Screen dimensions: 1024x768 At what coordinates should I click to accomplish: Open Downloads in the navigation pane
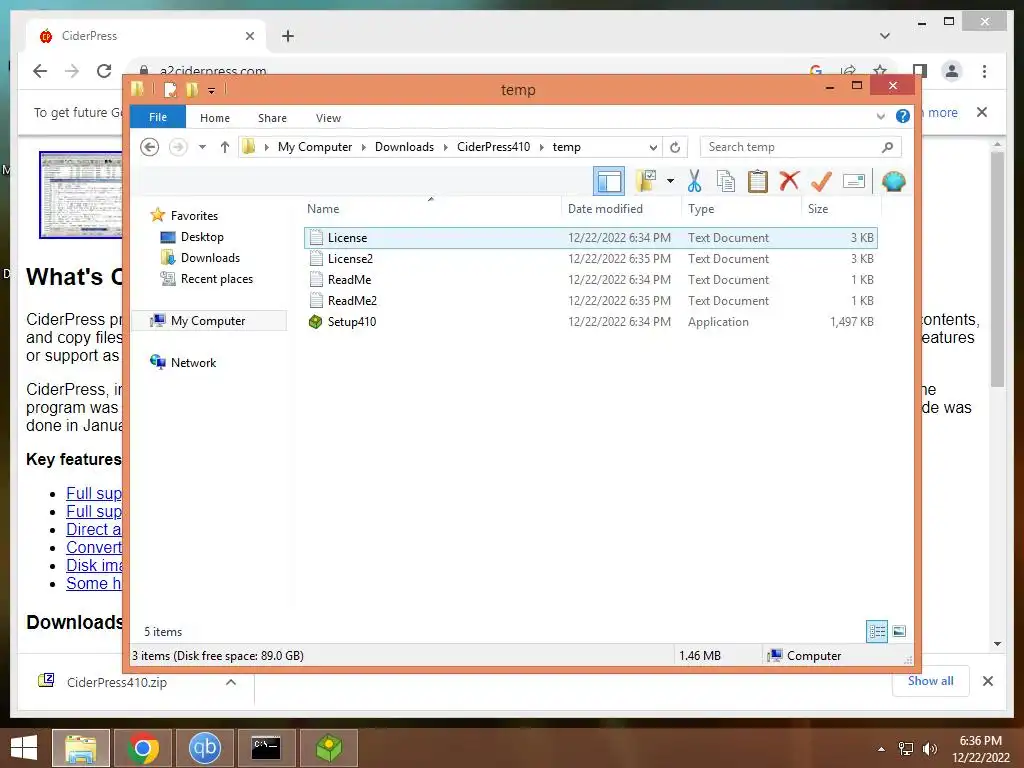coord(210,257)
